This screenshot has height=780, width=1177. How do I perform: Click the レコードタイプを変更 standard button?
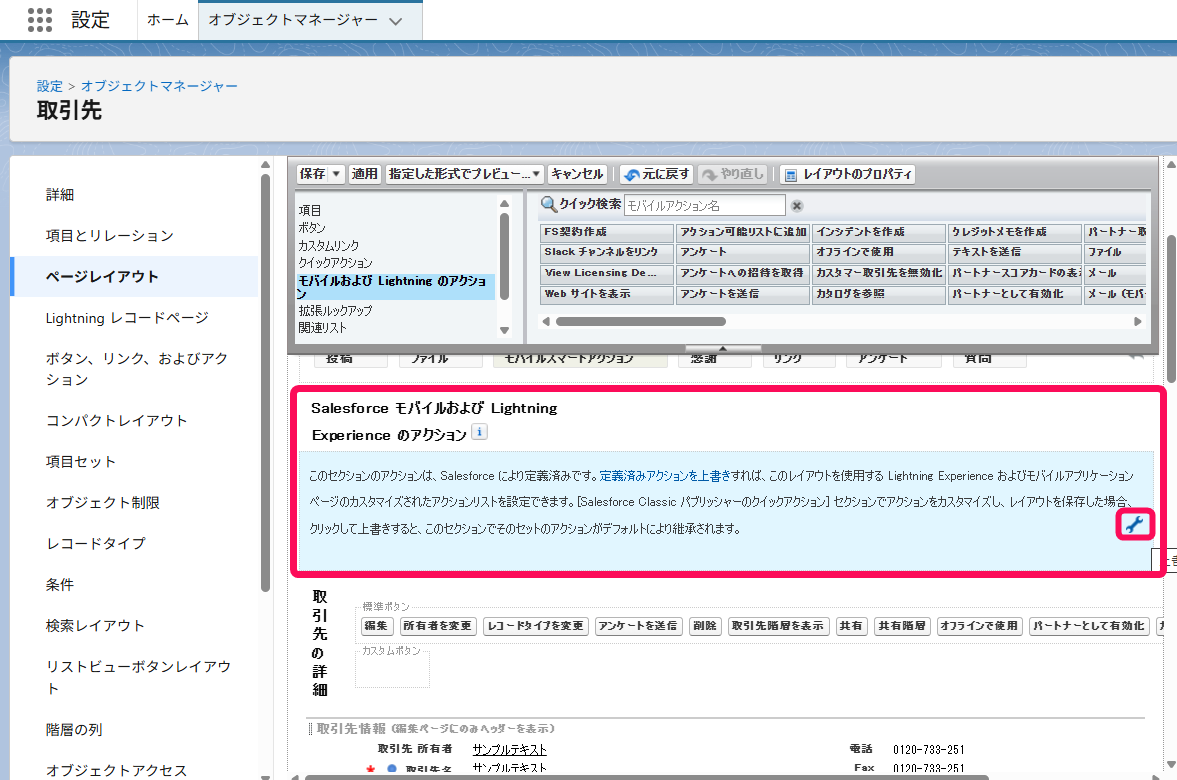click(x=535, y=626)
